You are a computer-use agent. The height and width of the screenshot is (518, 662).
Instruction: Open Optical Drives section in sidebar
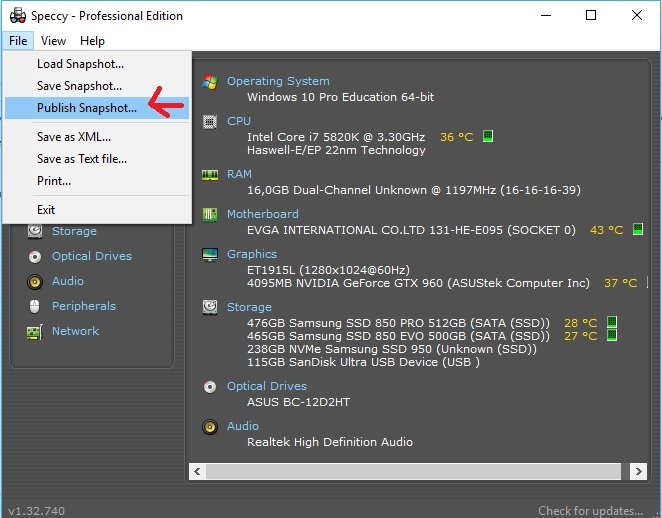[x=92, y=256]
